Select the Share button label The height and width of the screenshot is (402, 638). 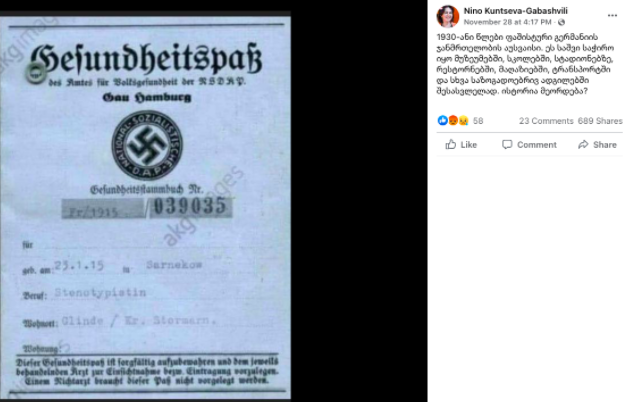605,145
